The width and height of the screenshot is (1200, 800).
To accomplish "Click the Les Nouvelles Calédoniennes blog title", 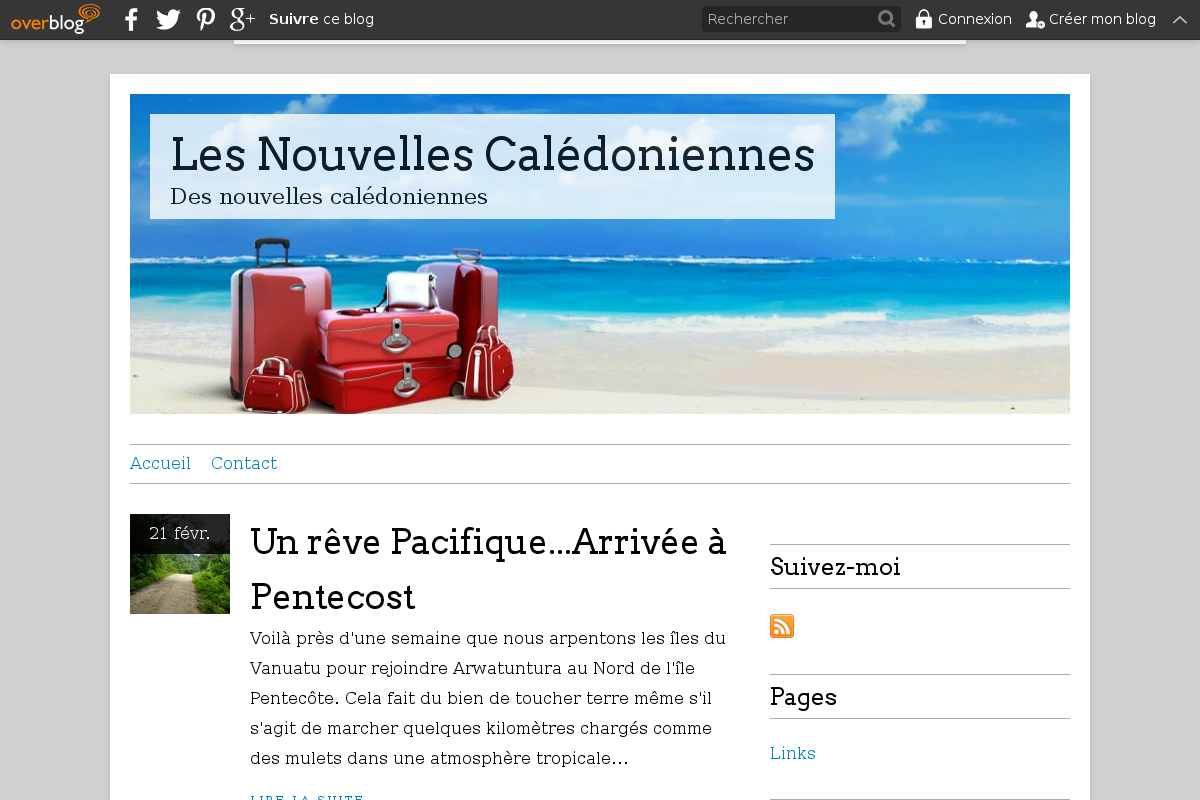I will coord(493,154).
